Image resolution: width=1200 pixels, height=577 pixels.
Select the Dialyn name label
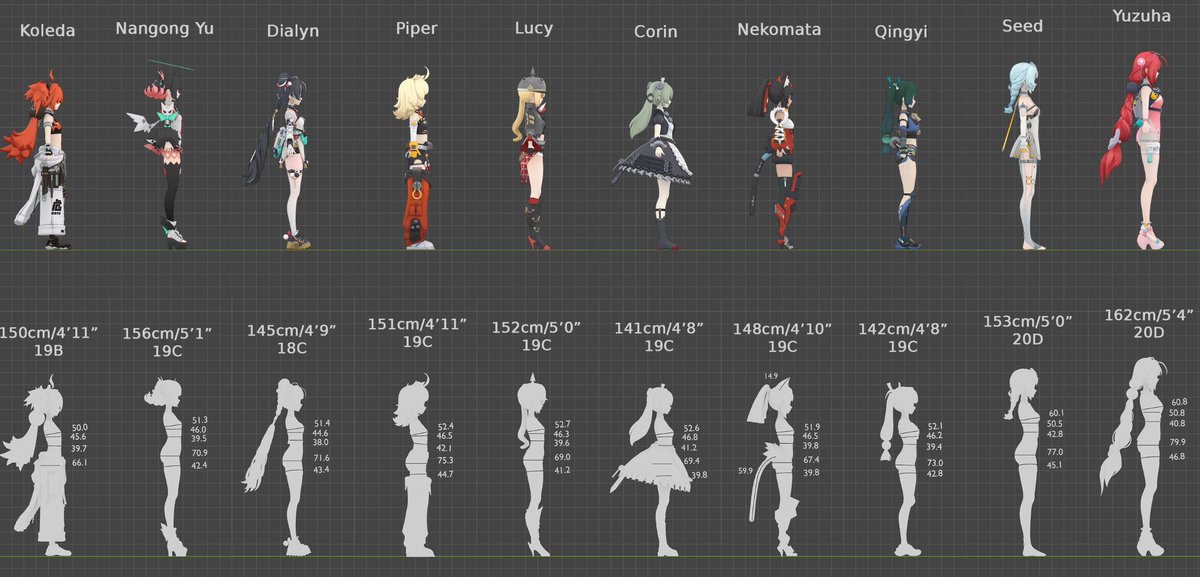[293, 31]
